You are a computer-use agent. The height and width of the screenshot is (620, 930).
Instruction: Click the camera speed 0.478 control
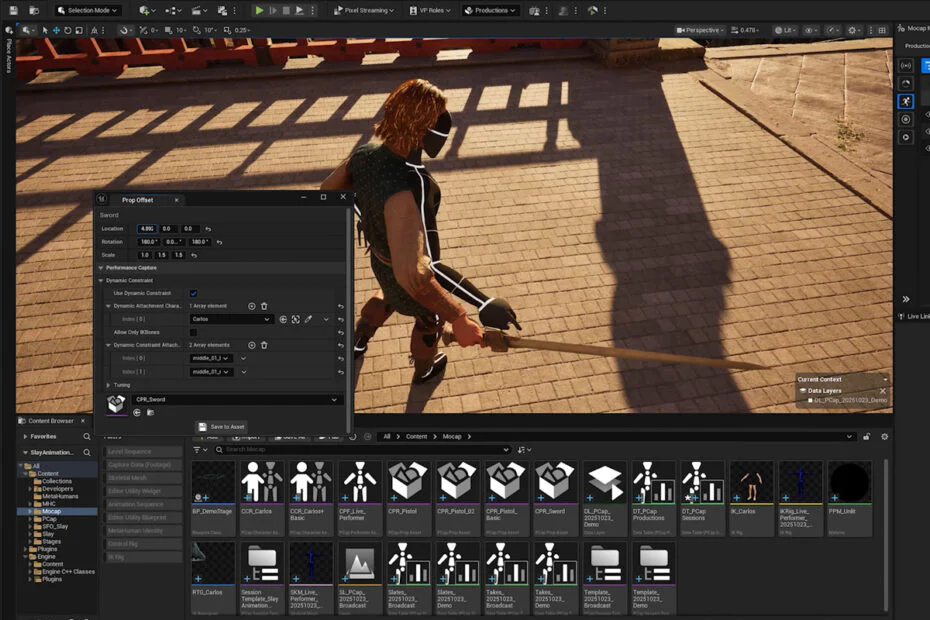click(x=744, y=30)
